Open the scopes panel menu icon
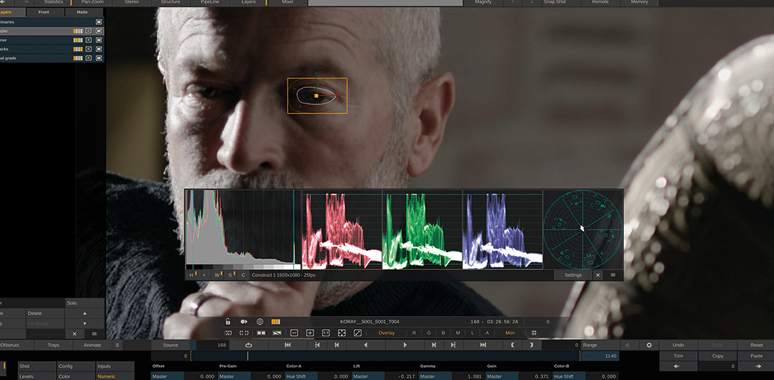This screenshot has width=774, height=380. click(x=613, y=275)
